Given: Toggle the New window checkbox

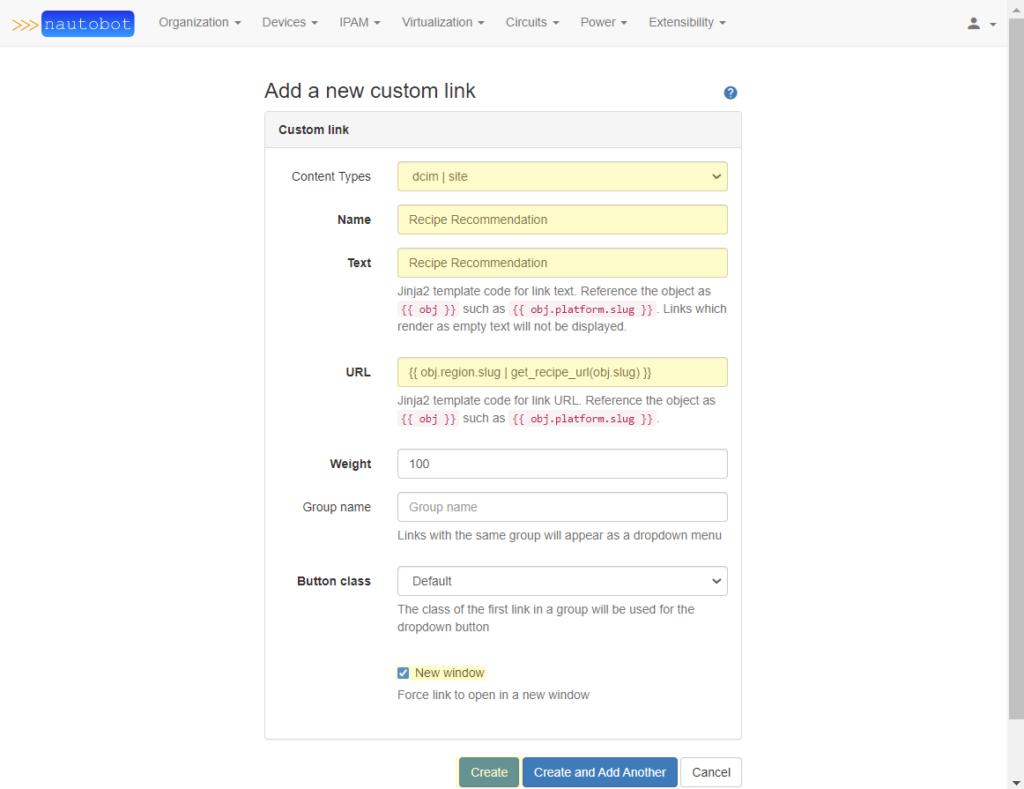Looking at the screenshot, I should 403,673.
